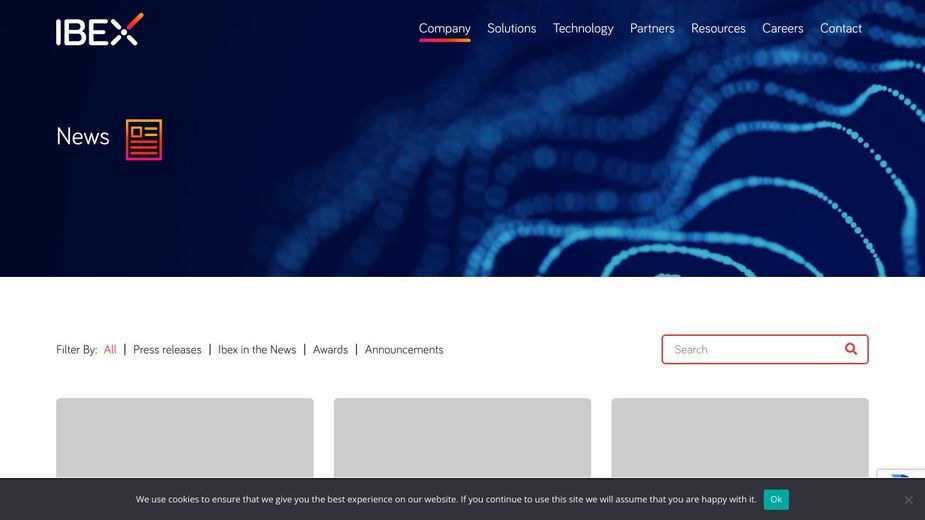Screen dimensions: 925x520
Task: Filter by Awards
Action: (330, 349)
